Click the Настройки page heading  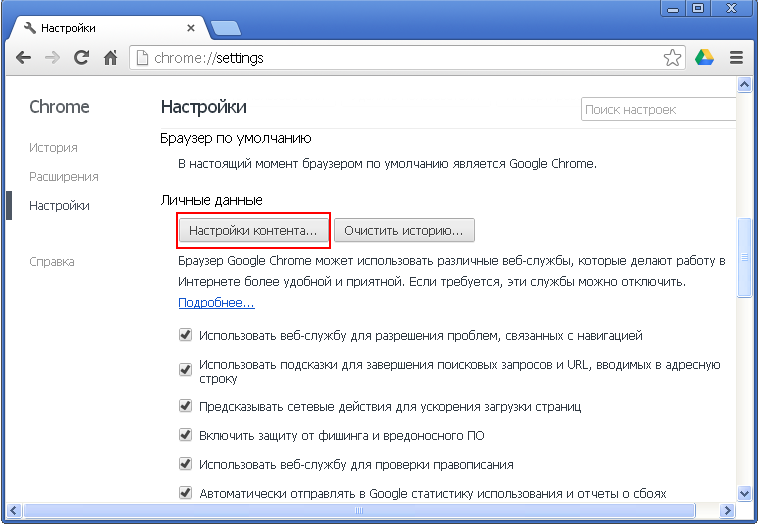204,107
